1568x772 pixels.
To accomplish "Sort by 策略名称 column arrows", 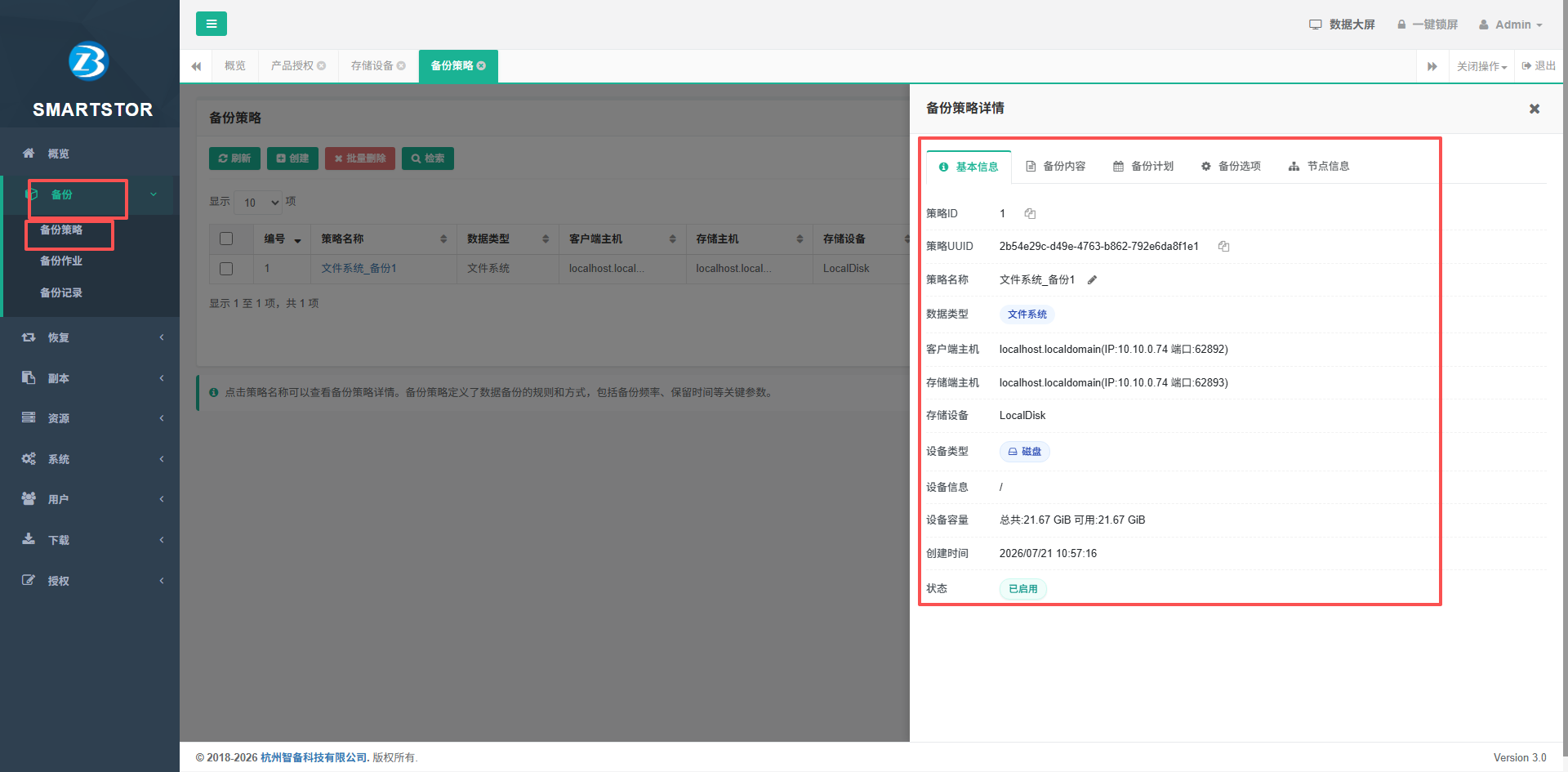I will pos(443,239).
